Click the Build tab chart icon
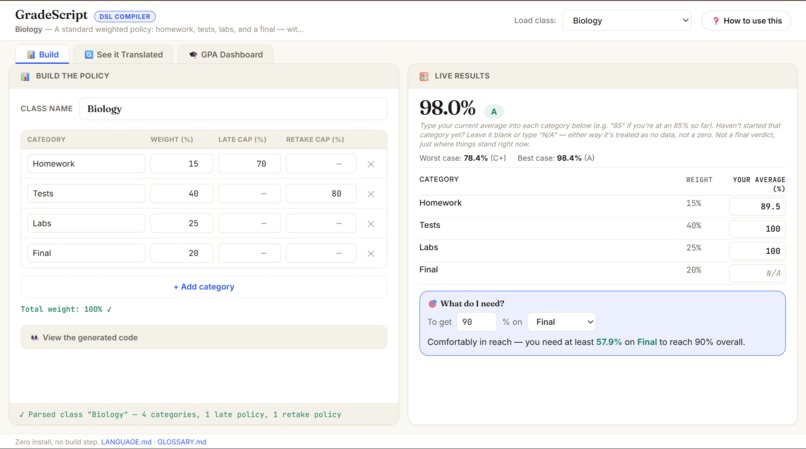 (x=31, y=55)
